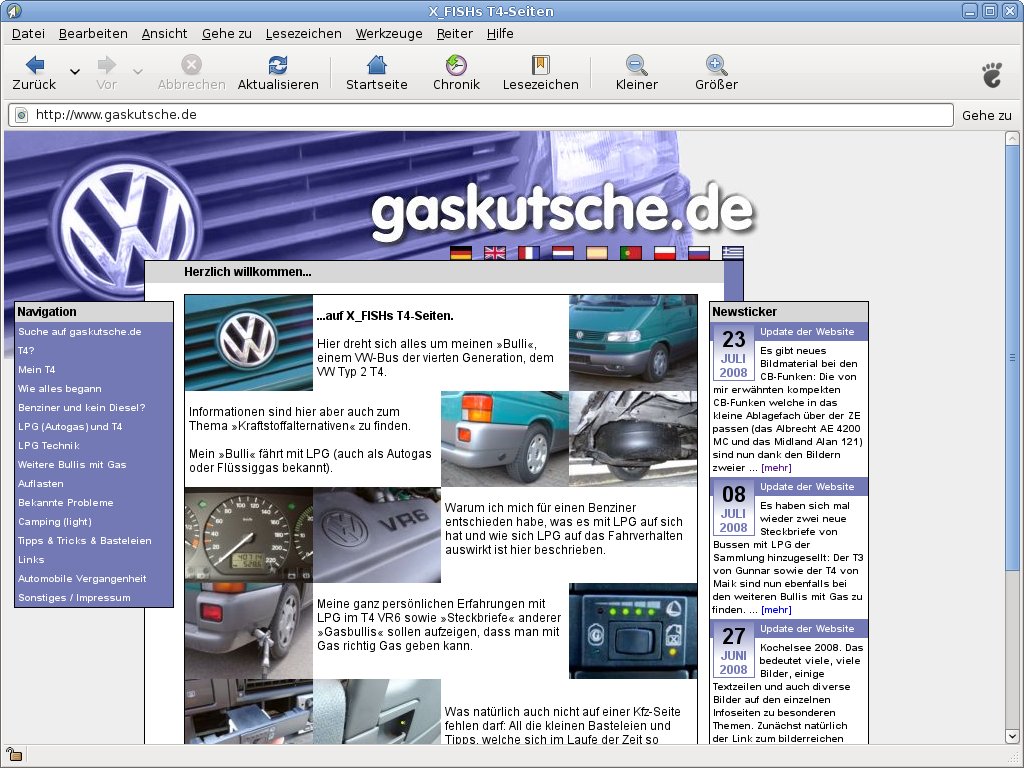Open Bekannte Probleme navigation link
Screen dimensions: 1024x768
pos(65,502)
